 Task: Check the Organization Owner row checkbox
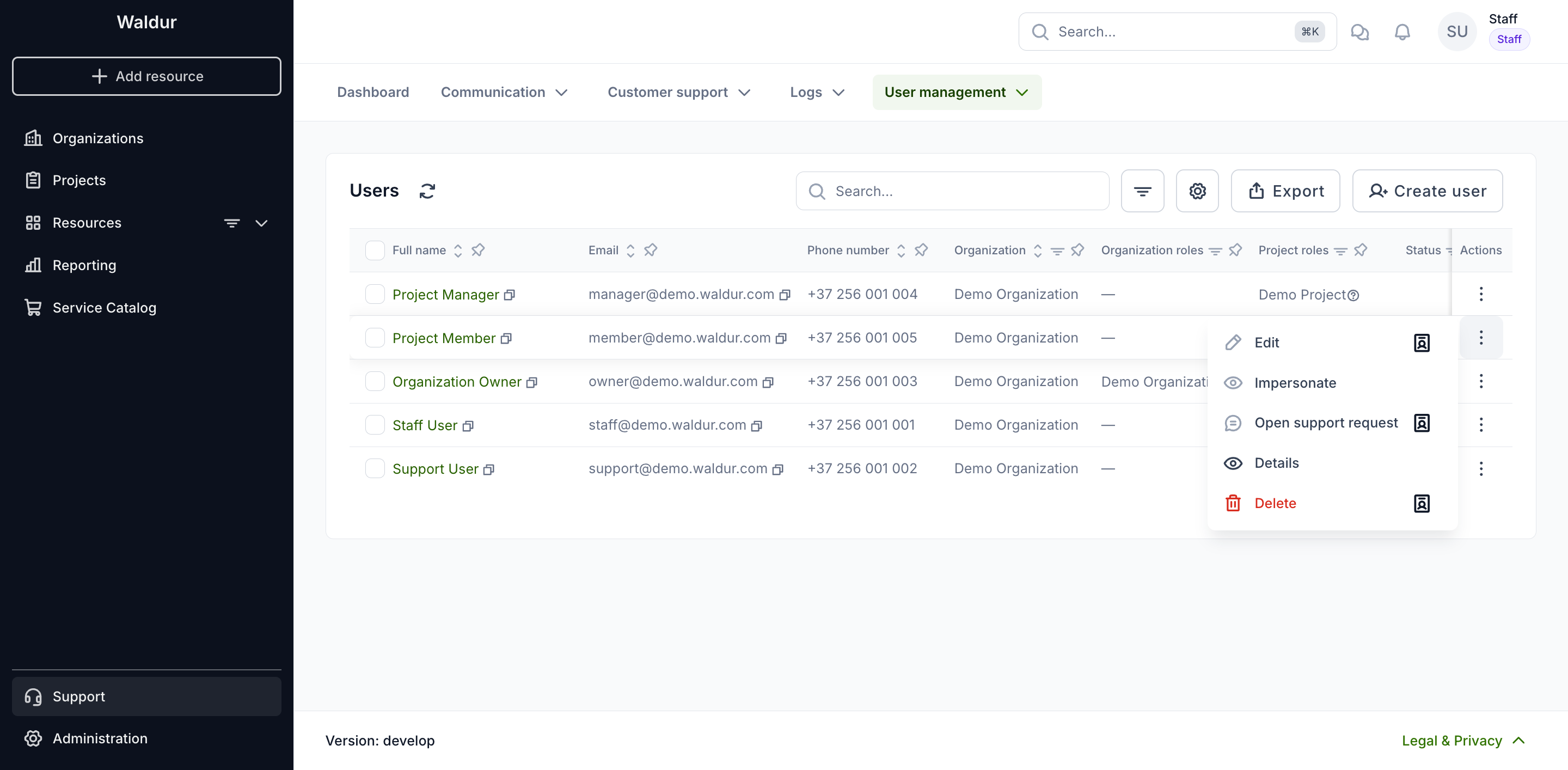375,381
